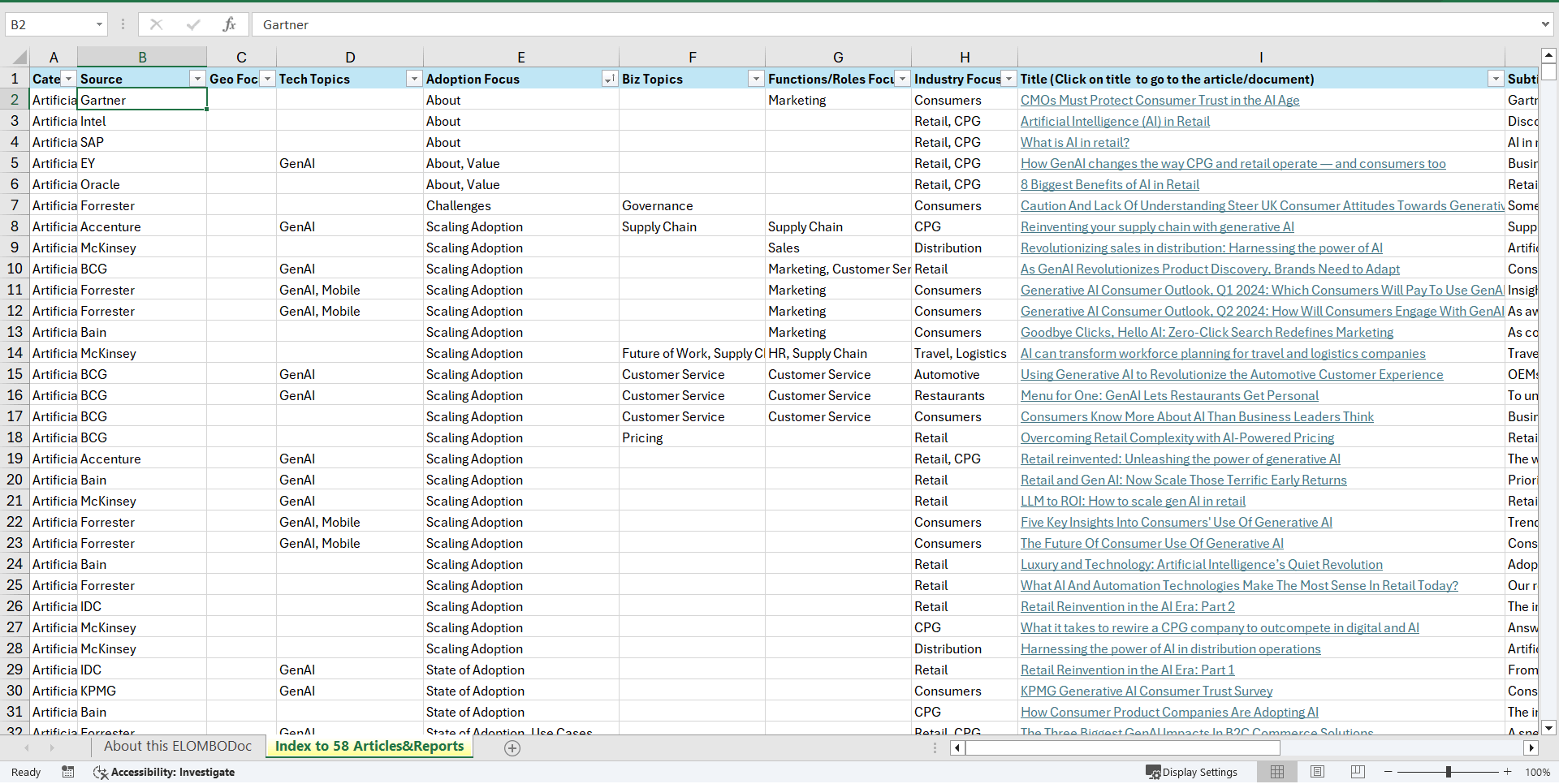
Task: Switch to About this ELOMBODoc sheet
Action: coord(178,747)
